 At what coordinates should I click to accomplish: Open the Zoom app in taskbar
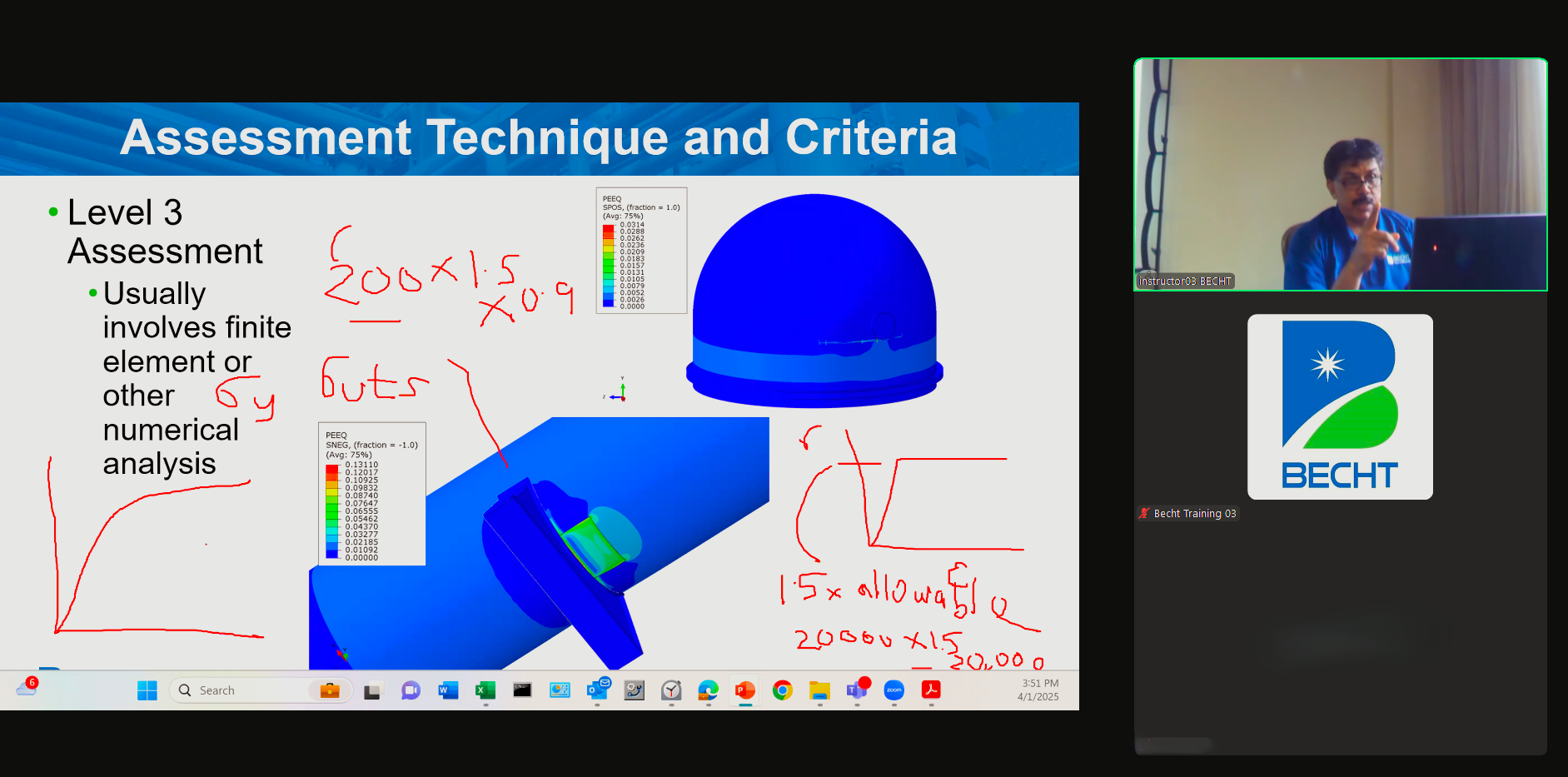pos(894,690)
